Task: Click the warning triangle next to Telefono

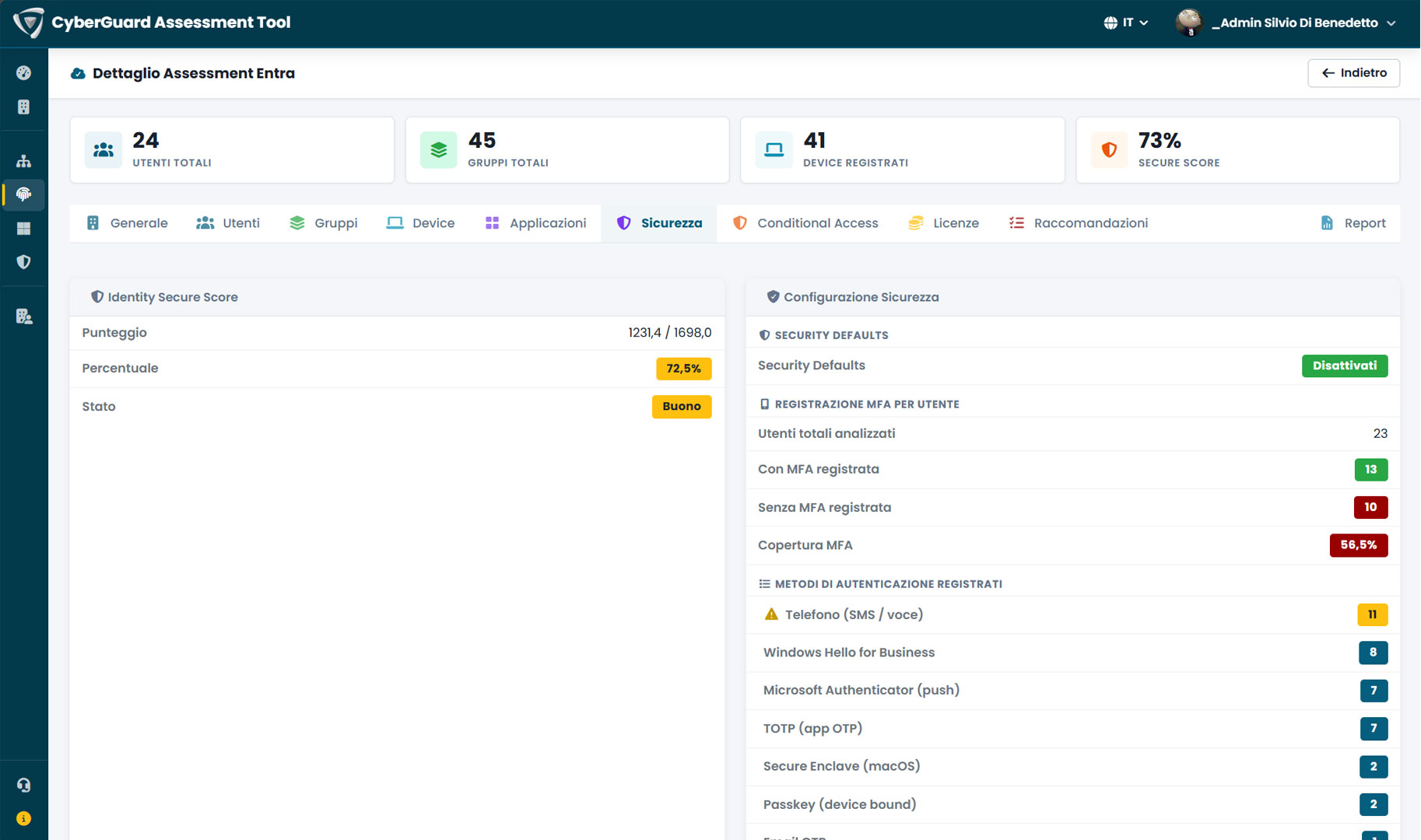Action: tap(771, 614)
